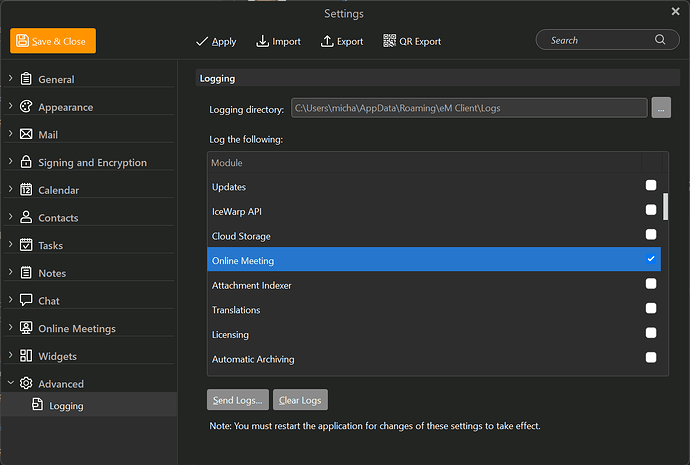
Task: Open the Widgets settings category
Action: click(57, 356)
